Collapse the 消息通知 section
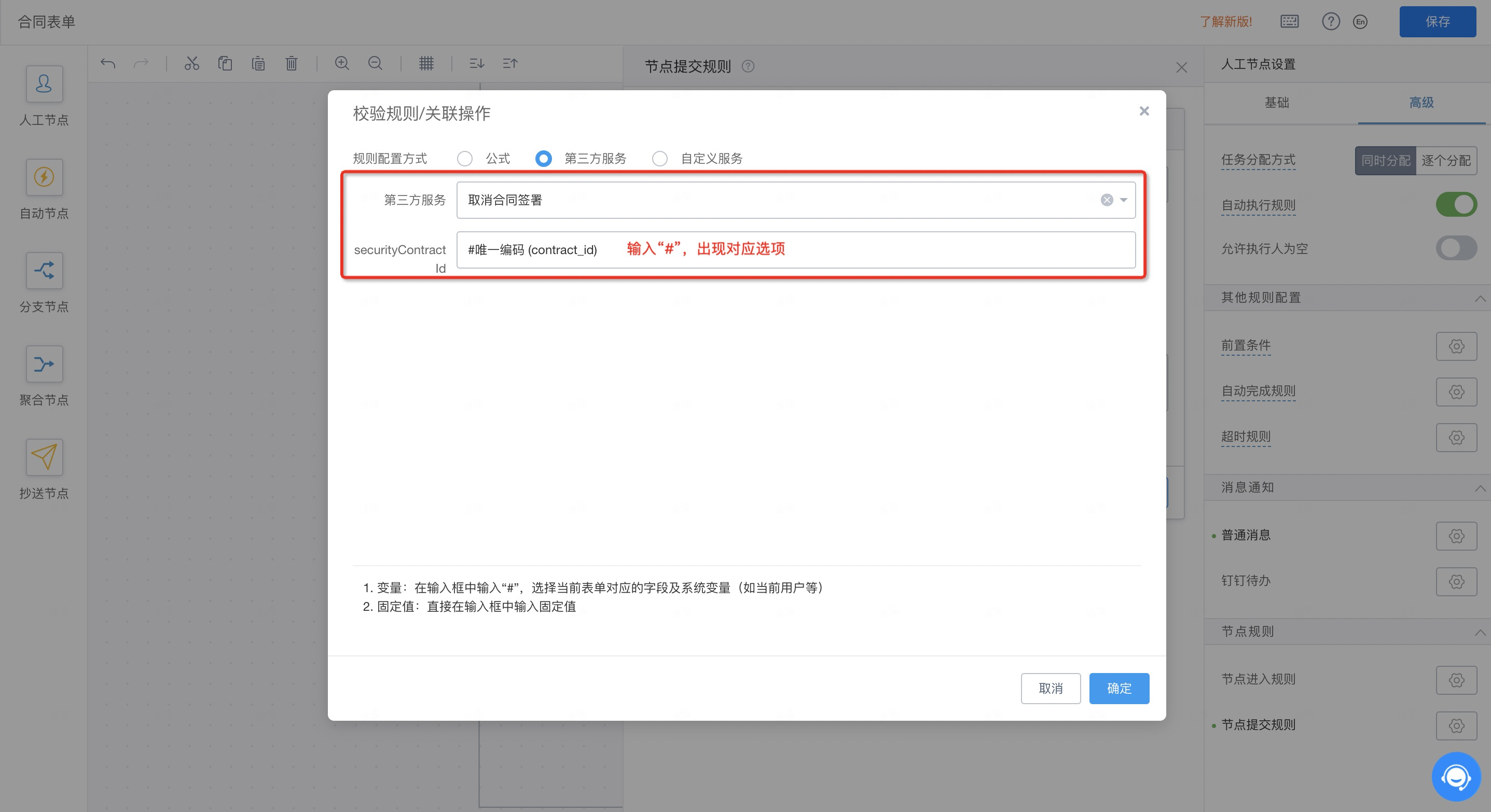The height and width of the screenshot is (812, 1491). click(1480, 487)
